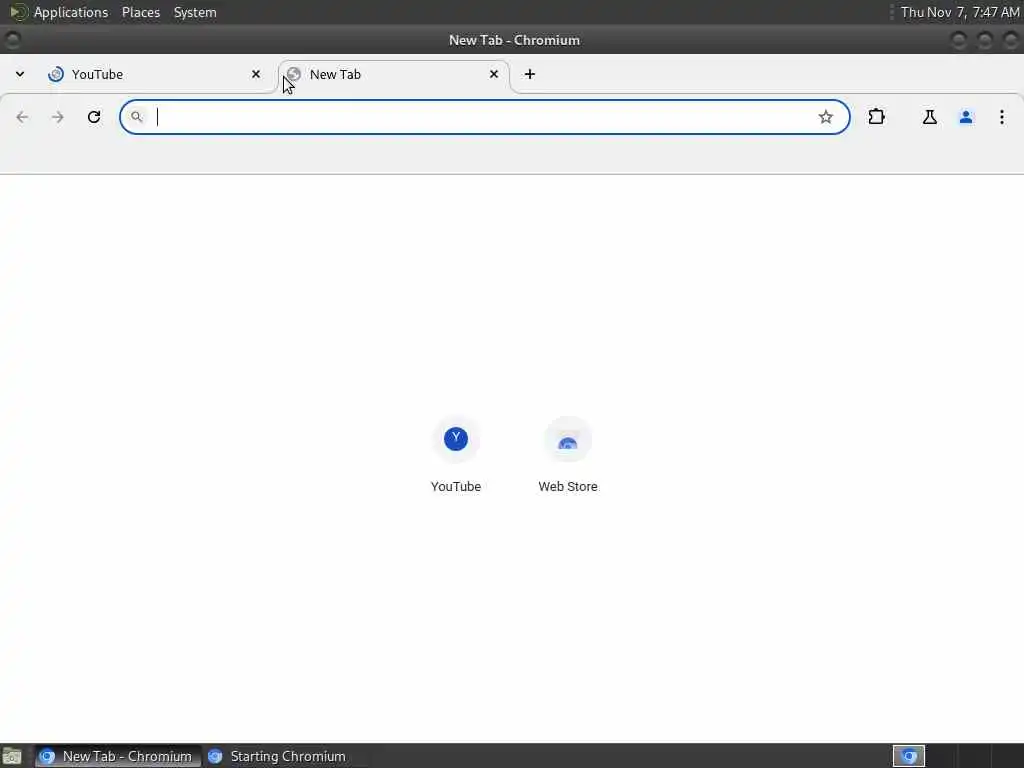
Task: Open the Applications menu
Action: [x=71, y=12]
